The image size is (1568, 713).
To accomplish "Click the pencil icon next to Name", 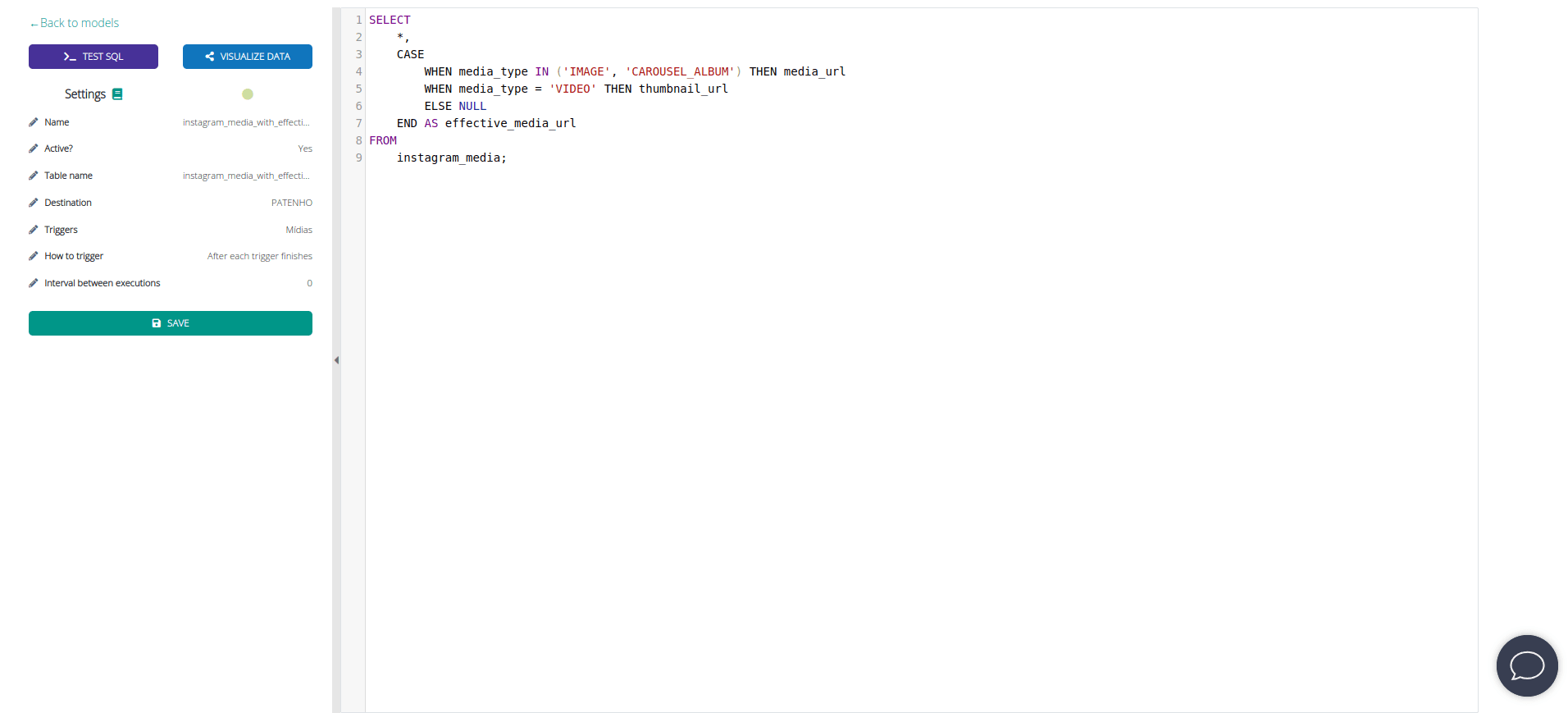I will point(34,122).
